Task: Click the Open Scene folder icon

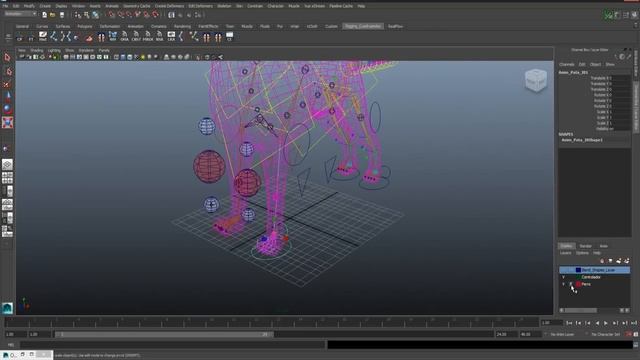Action: (x=53, y=15)
